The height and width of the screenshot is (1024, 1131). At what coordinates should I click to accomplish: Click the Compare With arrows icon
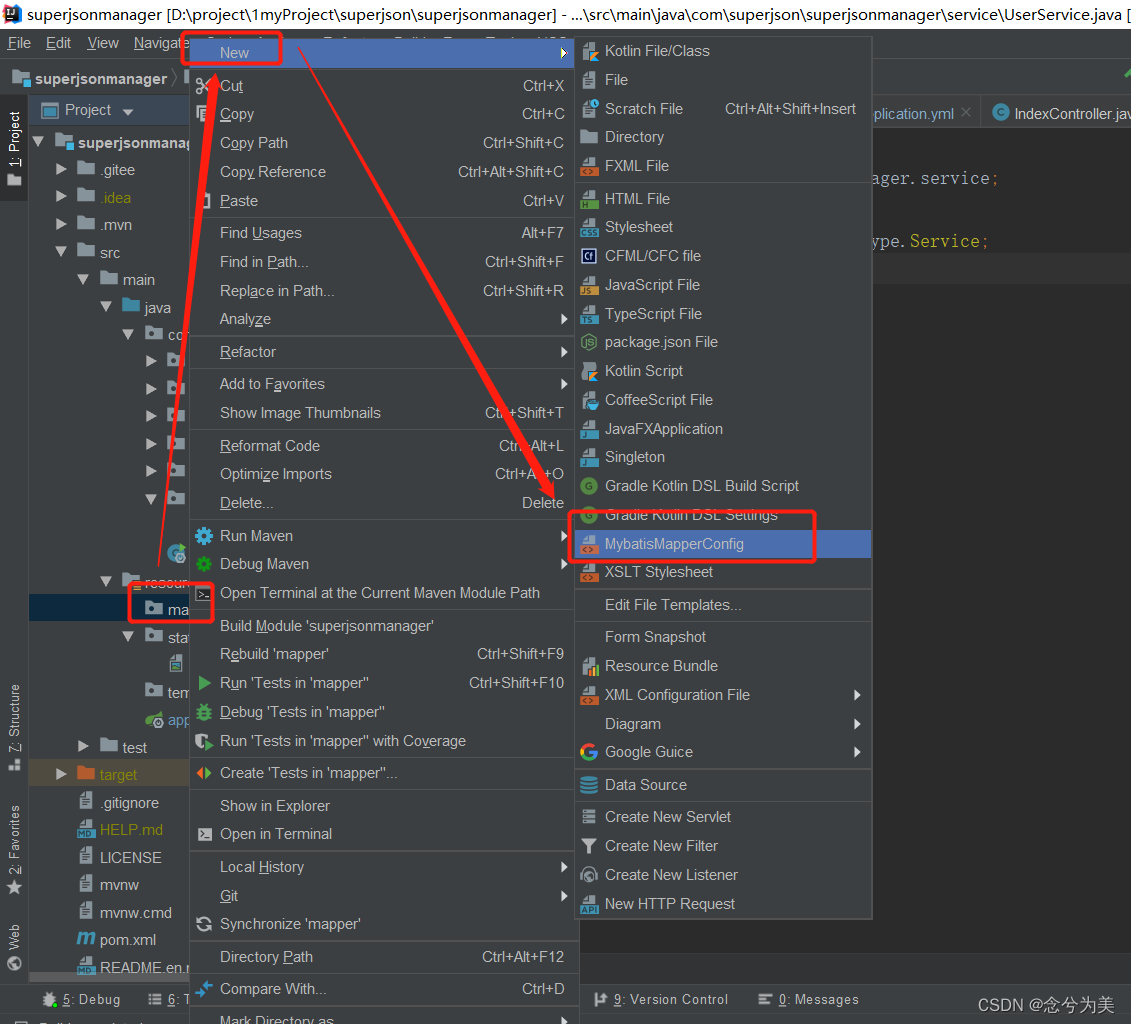coord(204,989)
